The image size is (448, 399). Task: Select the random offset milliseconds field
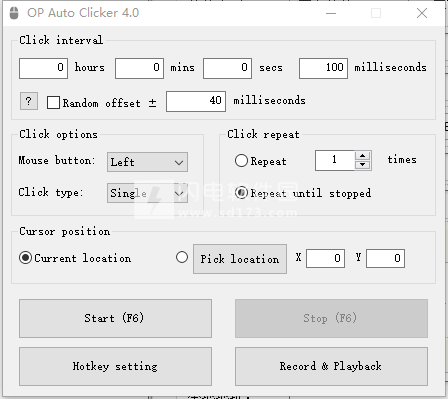[x=196, y=101]
